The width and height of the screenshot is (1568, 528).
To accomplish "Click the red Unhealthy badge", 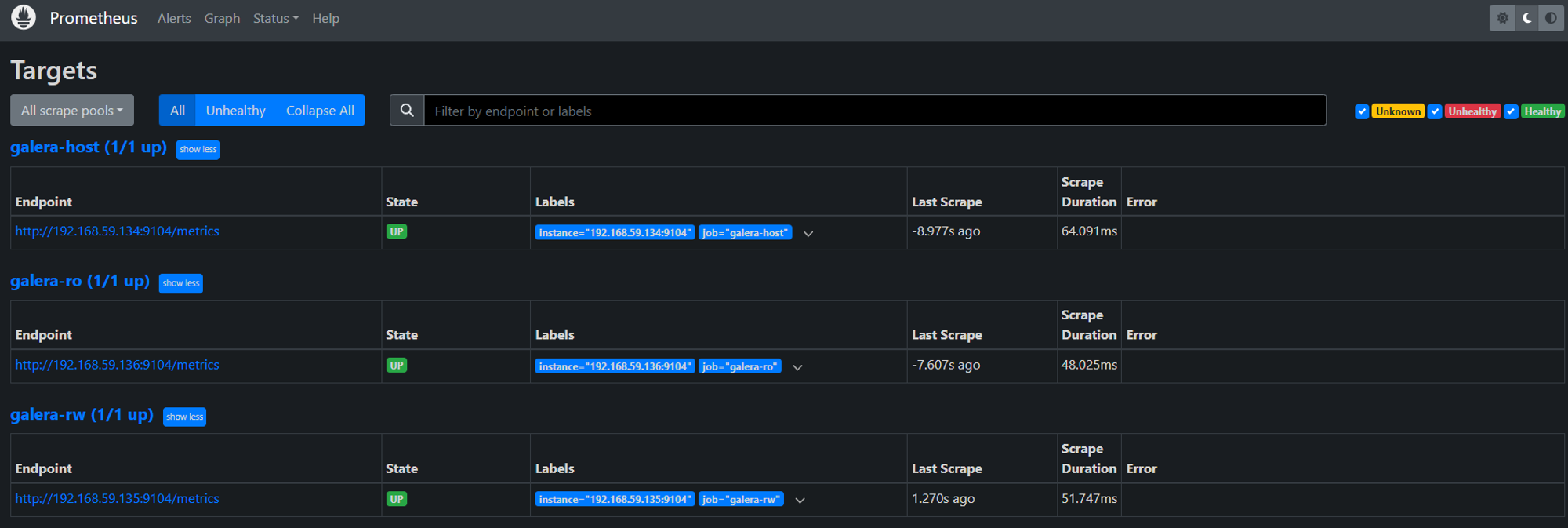I will click(x=1472, y=111).
